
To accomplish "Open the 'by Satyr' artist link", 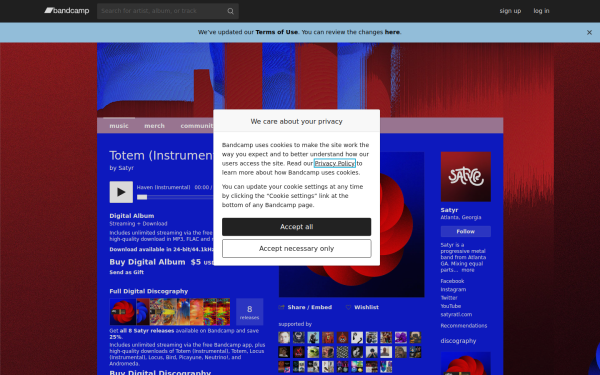I will (x=126, y=168).
